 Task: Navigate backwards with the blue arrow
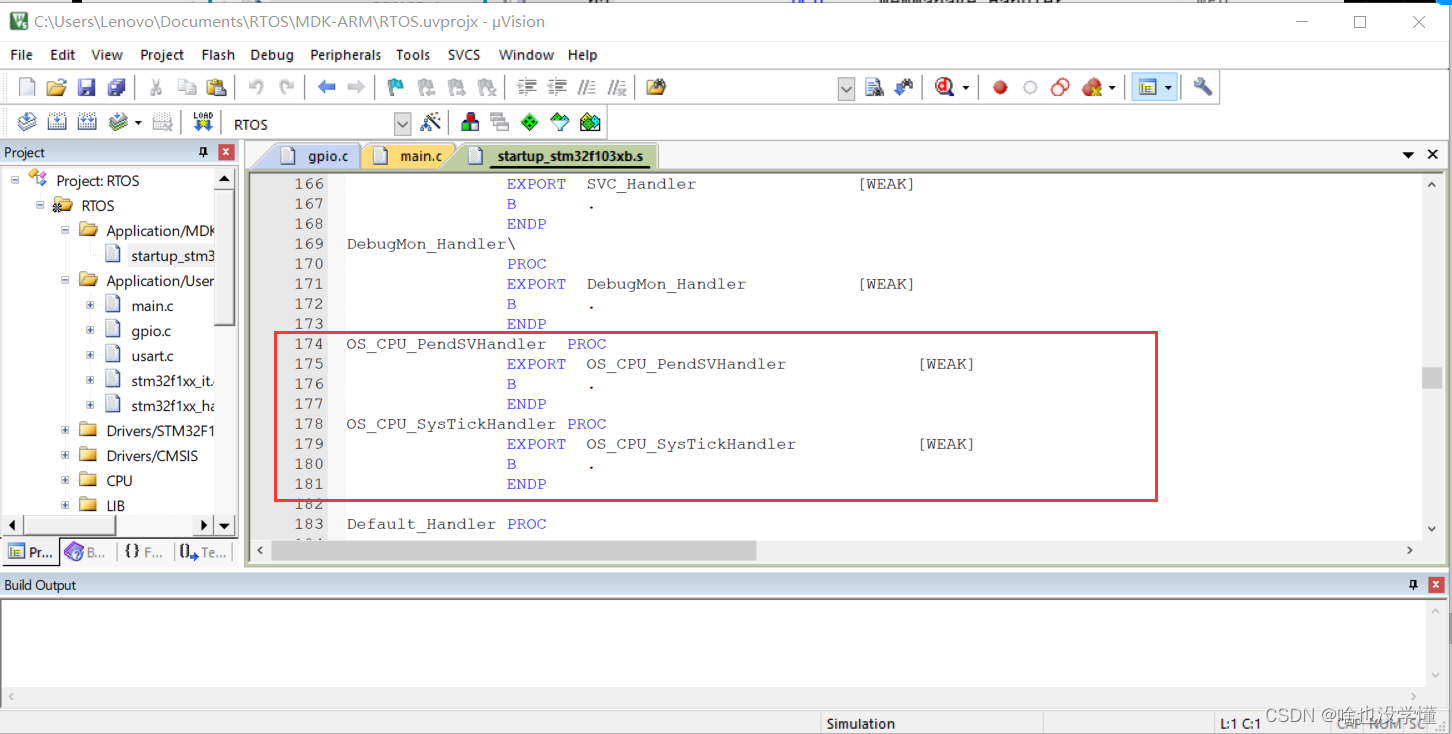tap(326, 88)
